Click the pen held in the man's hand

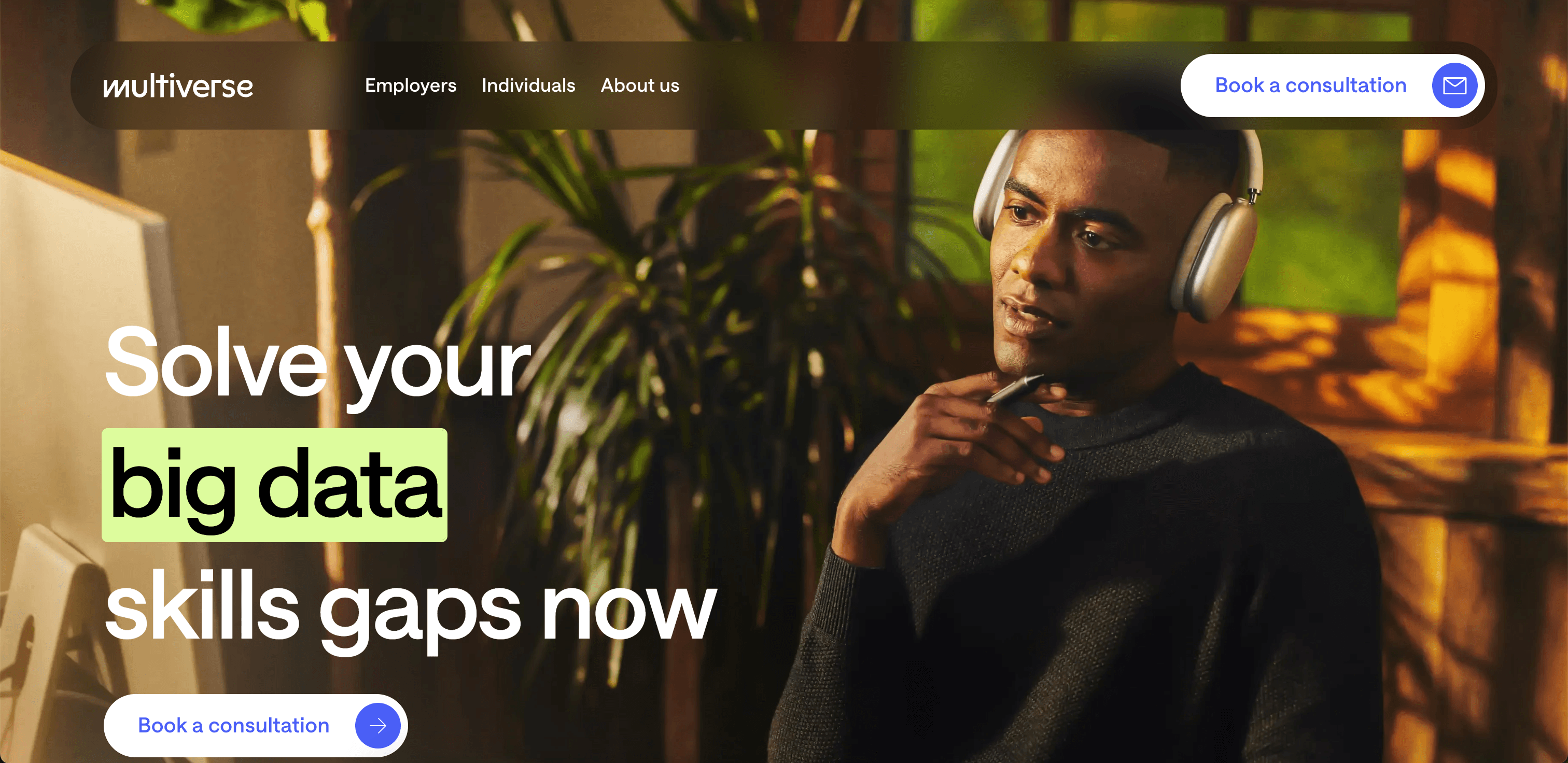pos(1015,389)
